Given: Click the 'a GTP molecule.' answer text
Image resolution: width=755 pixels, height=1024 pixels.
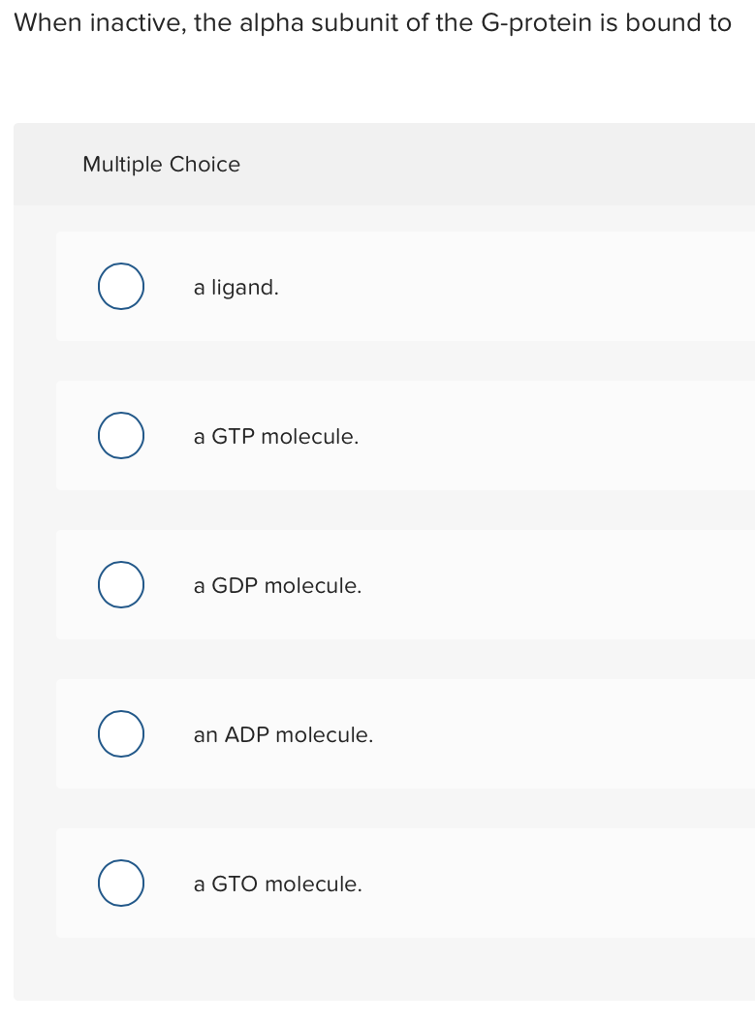Looking at the screenshot, I should (276, 437).
